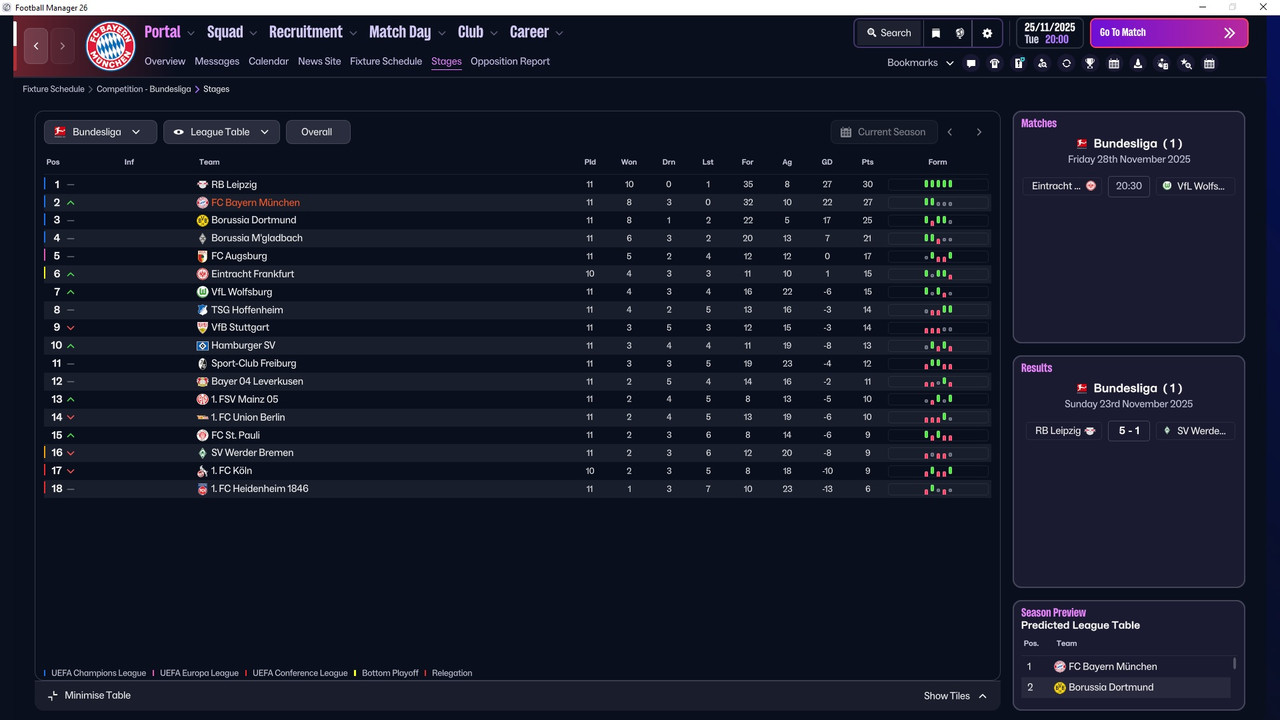Click the Dortmund crest in Predicted League Table
1280x720 pixels.
(x=1060, y=688)
